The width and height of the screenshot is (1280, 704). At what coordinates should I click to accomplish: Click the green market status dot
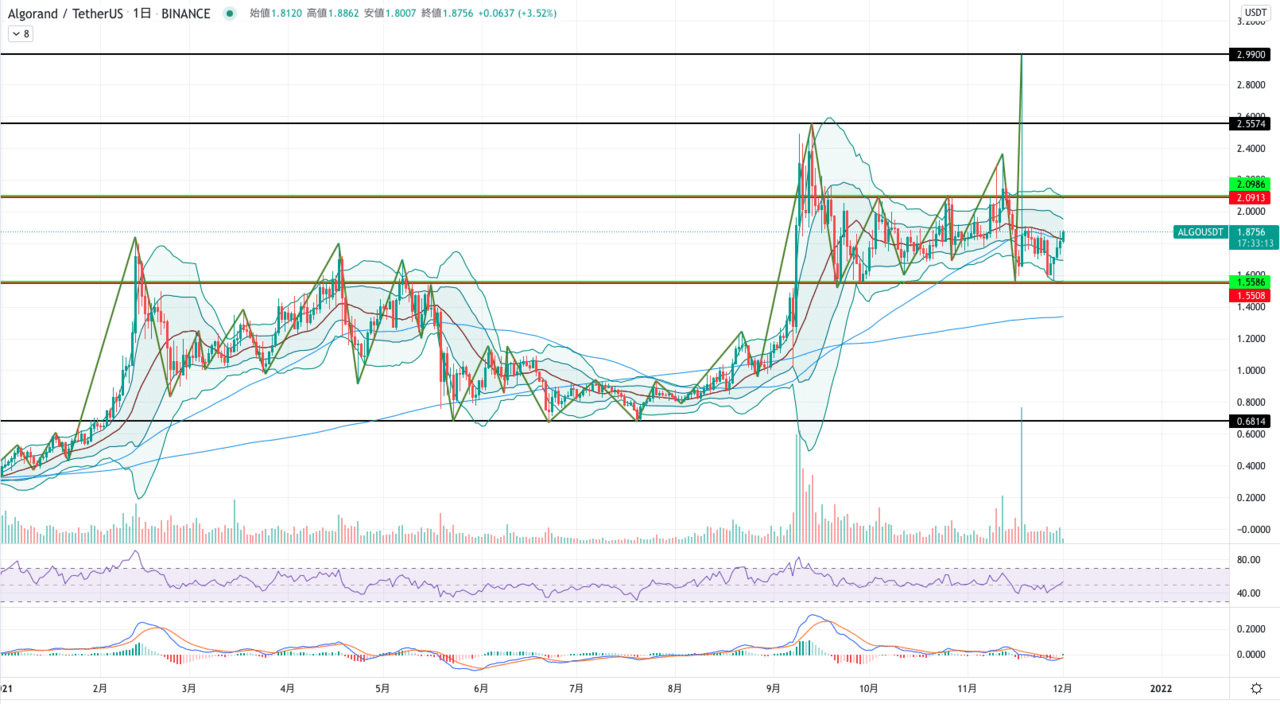[x=230, y=14]
